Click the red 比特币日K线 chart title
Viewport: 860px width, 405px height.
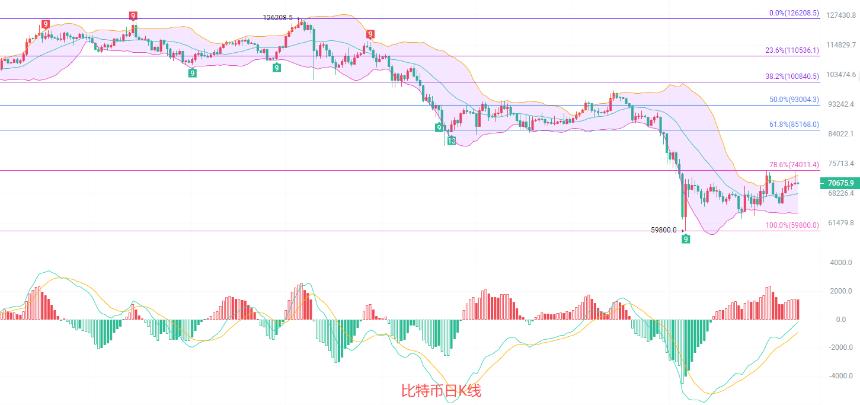click(441, 391)
